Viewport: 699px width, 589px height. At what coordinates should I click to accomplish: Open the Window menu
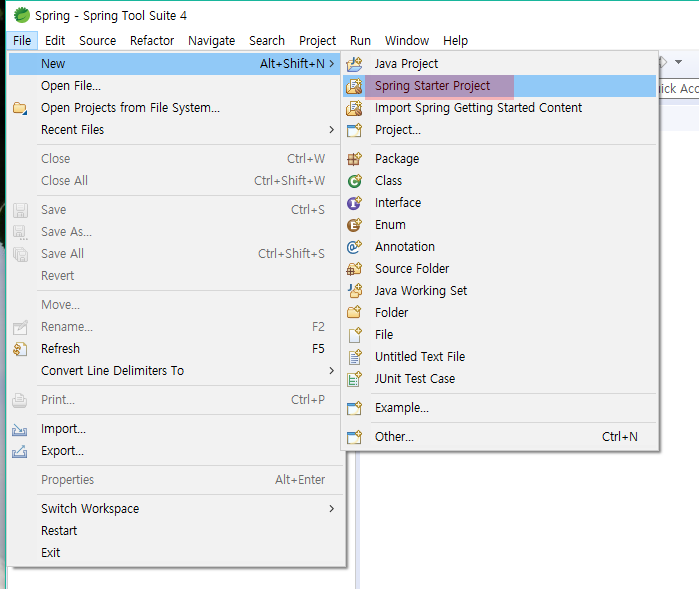[407, 41]
